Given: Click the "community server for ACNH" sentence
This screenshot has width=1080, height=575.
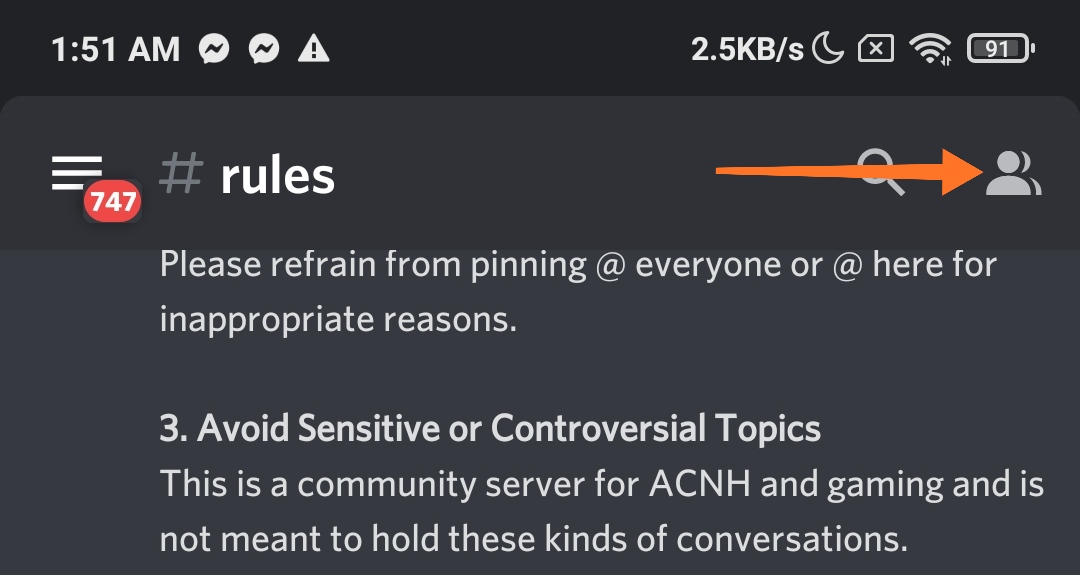Looking at the screenshot, I should click(x=601, y=484).
